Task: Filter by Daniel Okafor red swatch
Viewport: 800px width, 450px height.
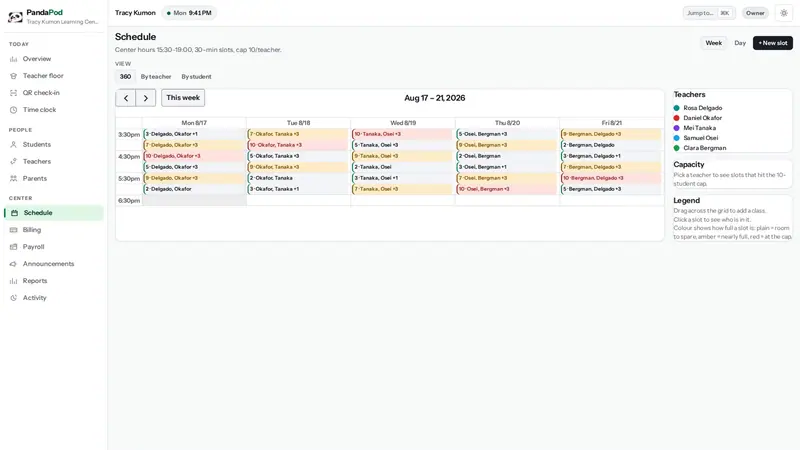Action: (677, 118)
